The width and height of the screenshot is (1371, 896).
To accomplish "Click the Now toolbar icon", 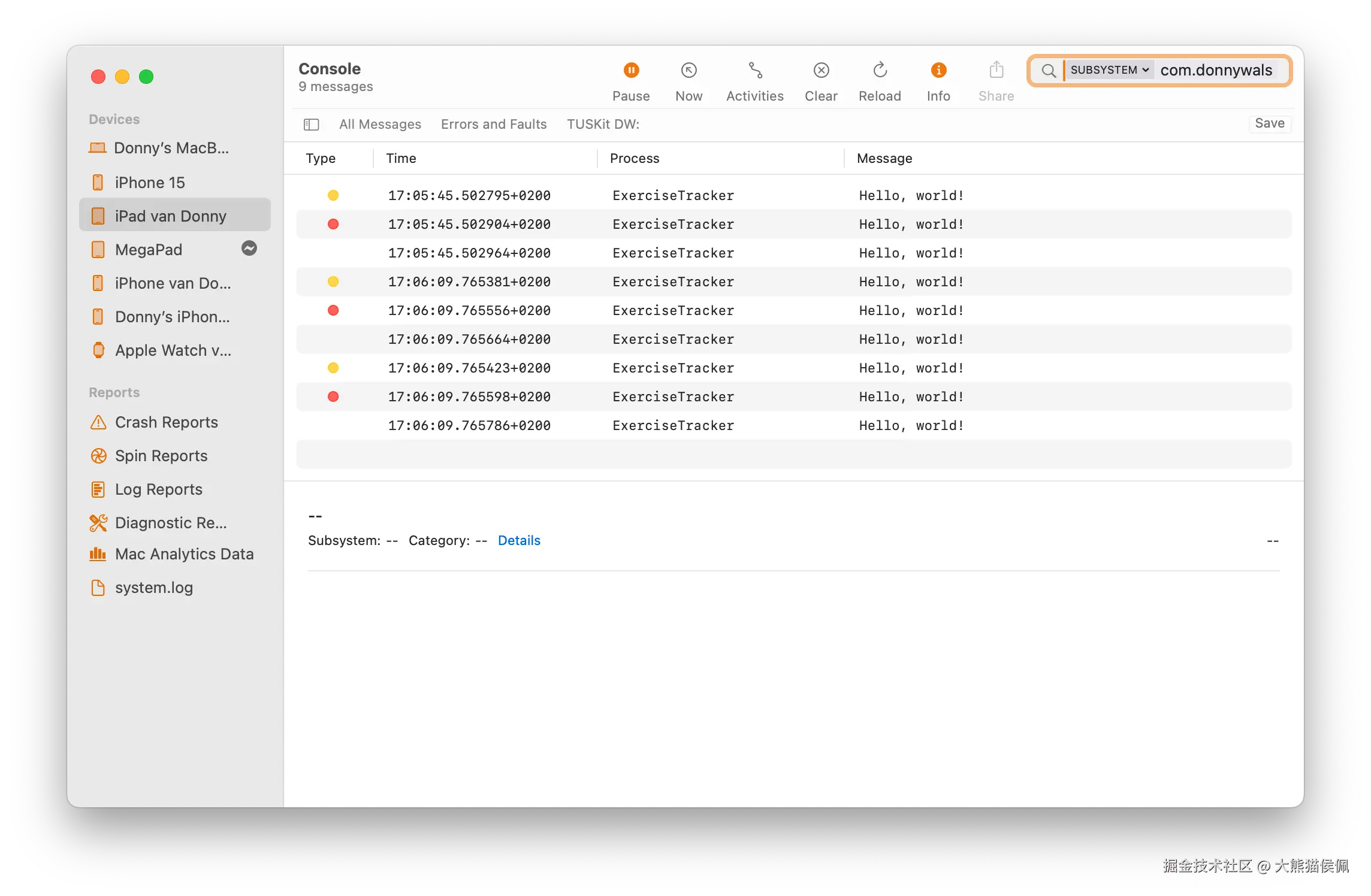I will pos(688,71).
